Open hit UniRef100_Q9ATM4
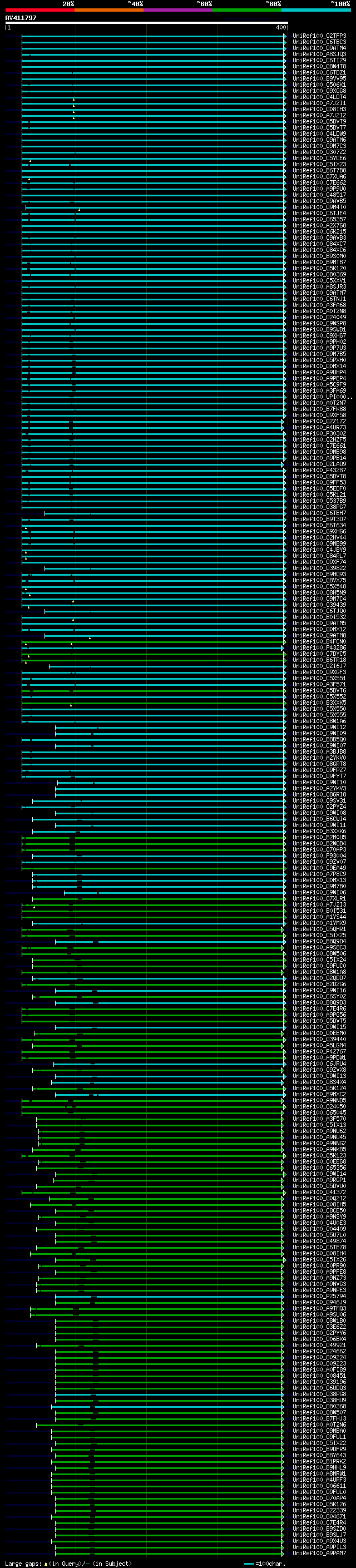 coord(319,48)
